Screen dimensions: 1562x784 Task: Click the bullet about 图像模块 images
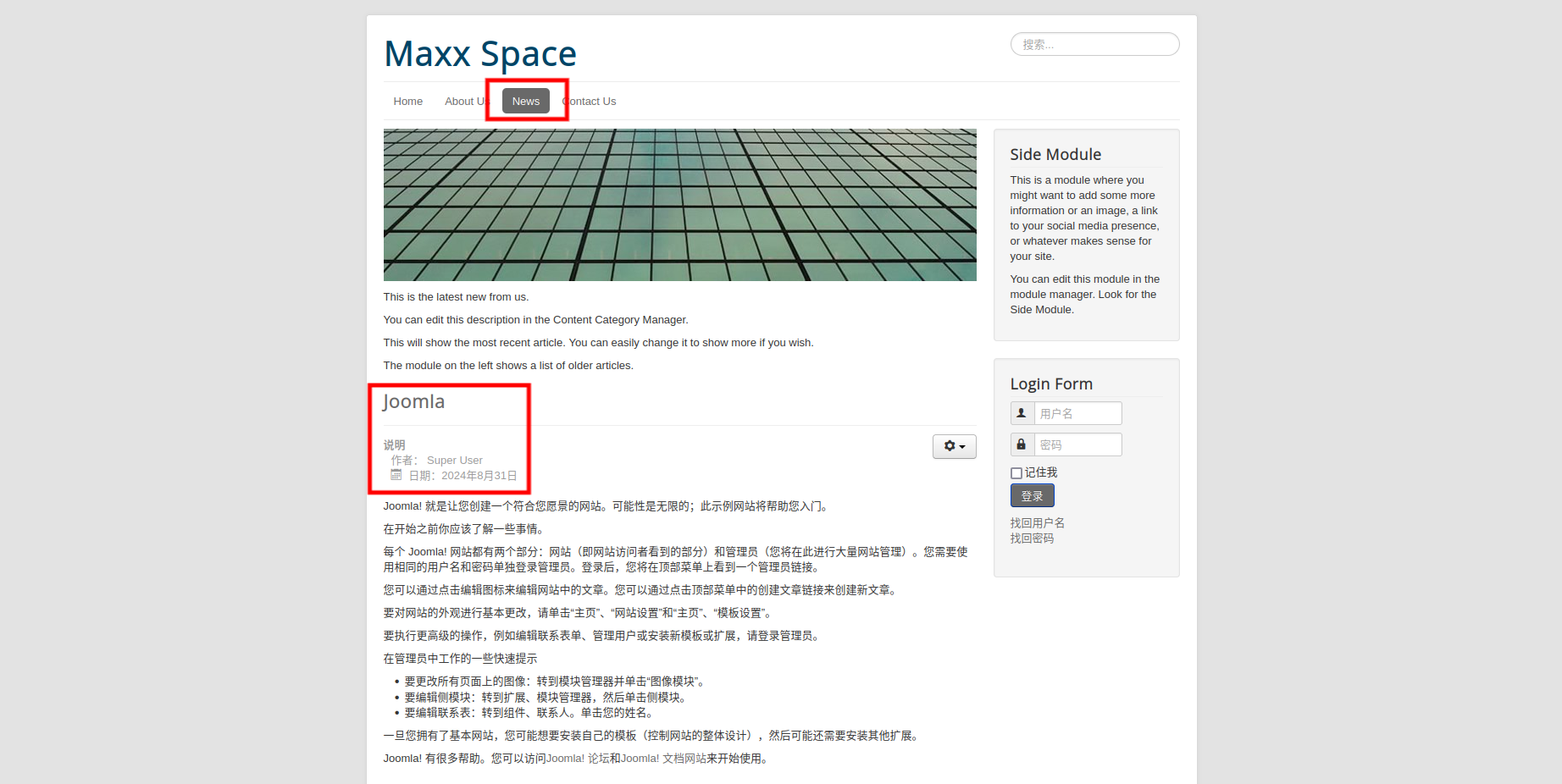(x=555, y=682)
